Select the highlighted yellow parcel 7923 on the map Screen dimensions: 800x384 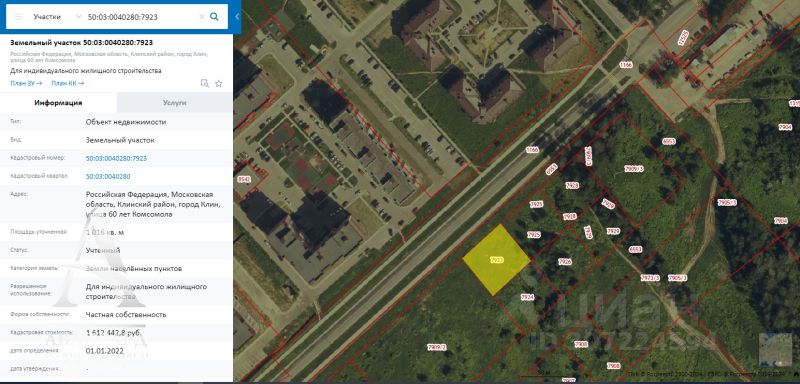pos(496,260)
